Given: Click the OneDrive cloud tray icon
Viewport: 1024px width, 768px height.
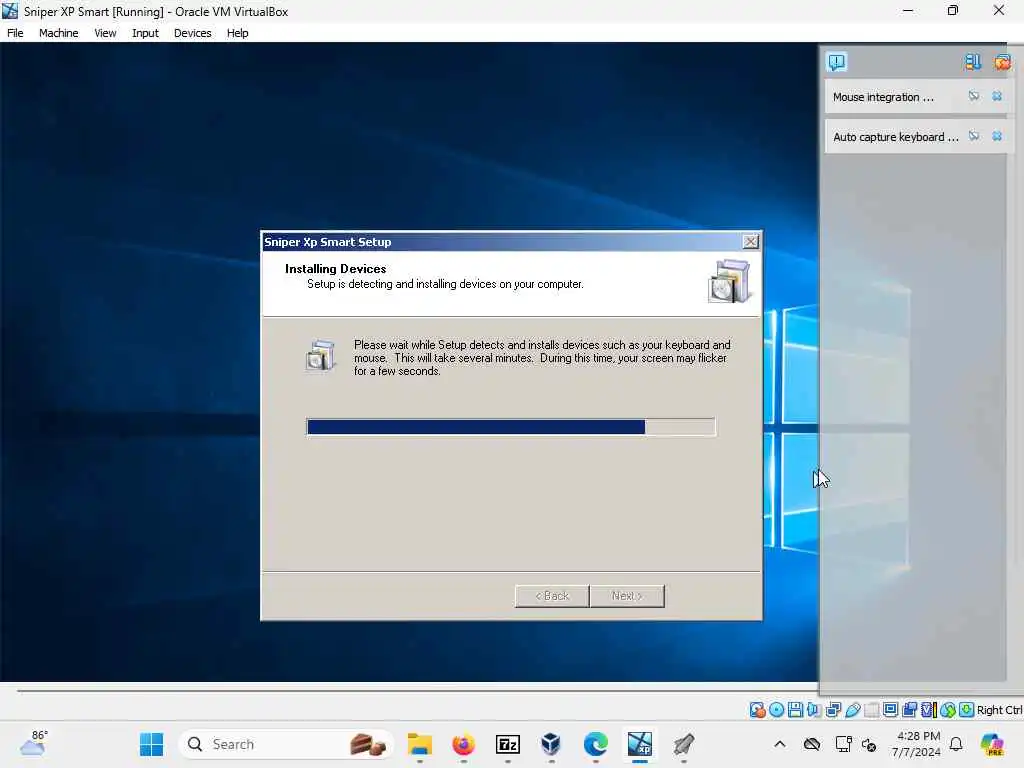Looking at the screenshot, I should (x=812, y=744).
